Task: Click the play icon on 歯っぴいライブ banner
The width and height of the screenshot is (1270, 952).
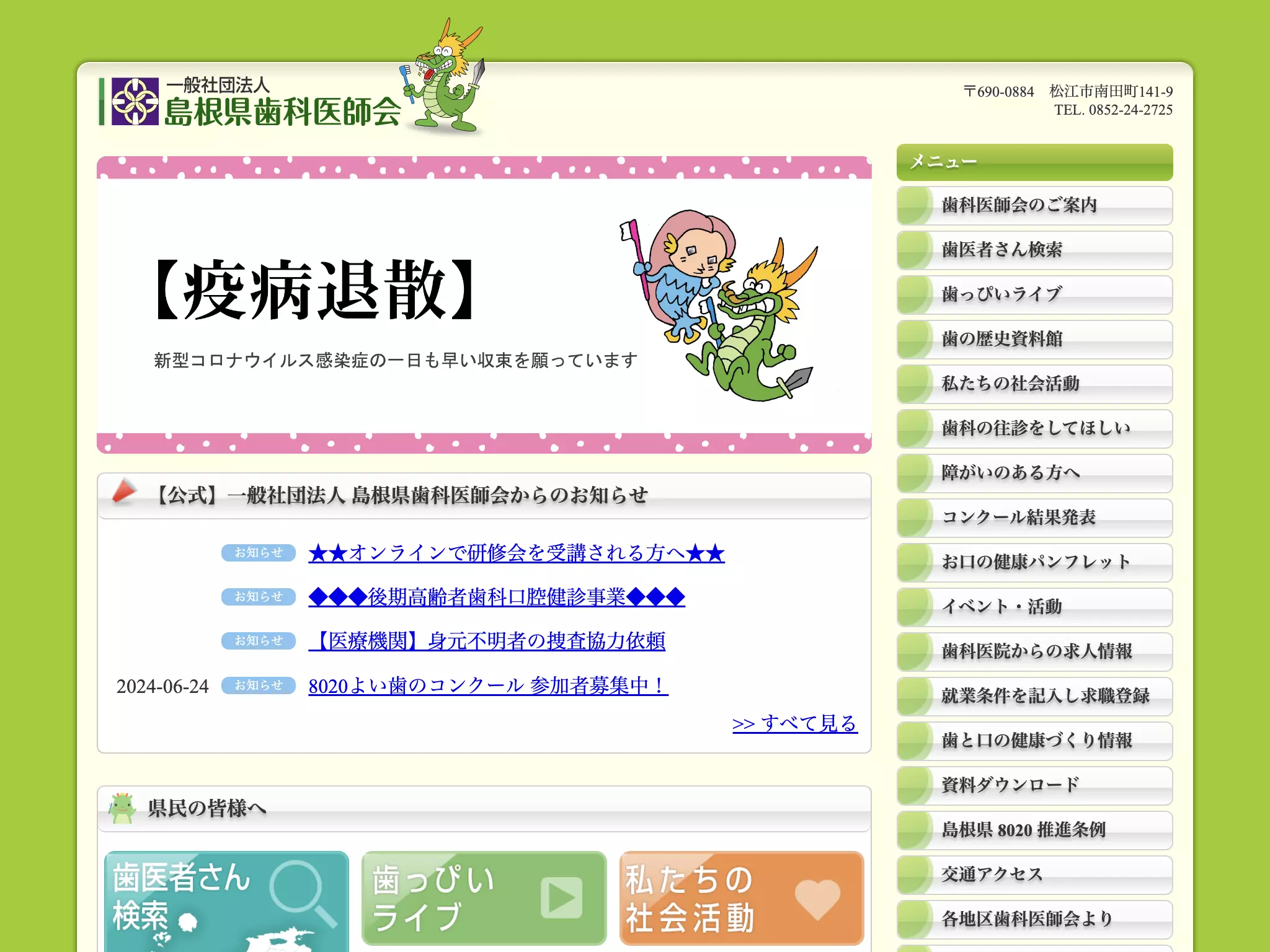Action: pos(561,897)
